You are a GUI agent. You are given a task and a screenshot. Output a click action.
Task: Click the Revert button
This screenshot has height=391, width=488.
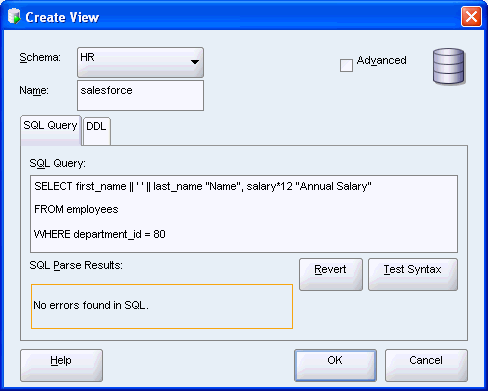click(x=331, y=274)
